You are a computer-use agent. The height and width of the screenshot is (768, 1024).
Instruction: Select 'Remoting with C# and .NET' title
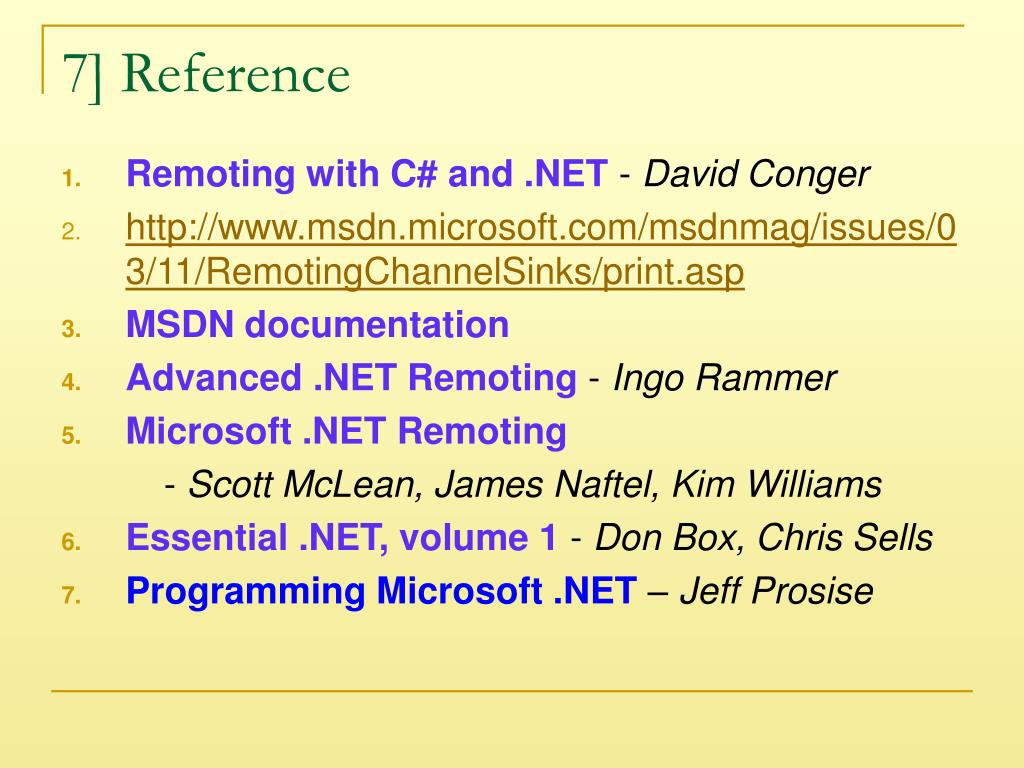click(367, 174)
